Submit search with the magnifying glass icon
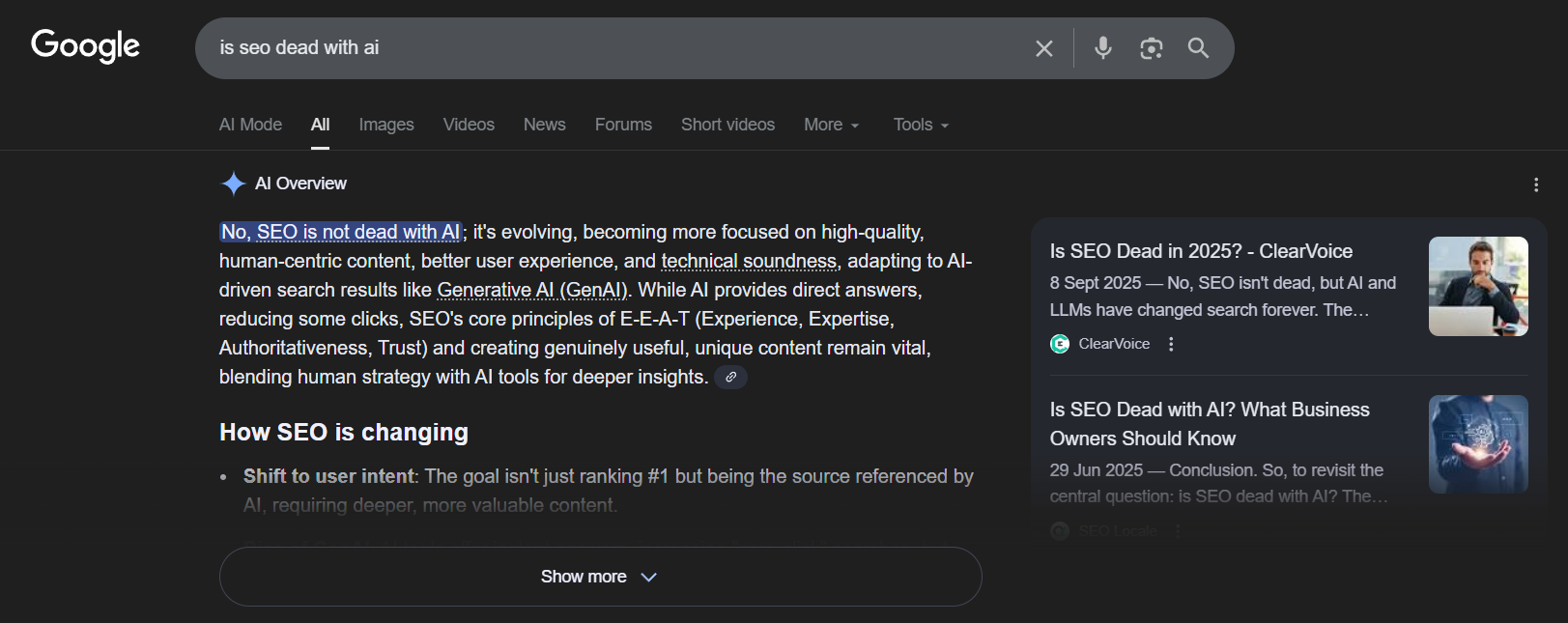Screen dimensions: 1568x623 coord(1198,48)
